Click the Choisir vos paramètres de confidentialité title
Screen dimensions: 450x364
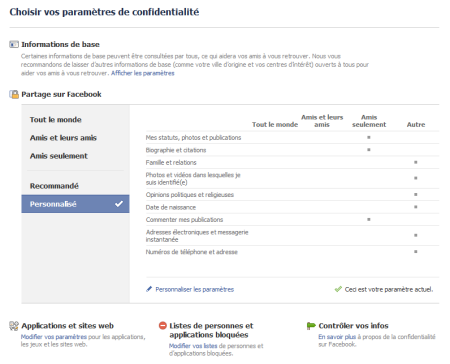click(x=104, y=12)
